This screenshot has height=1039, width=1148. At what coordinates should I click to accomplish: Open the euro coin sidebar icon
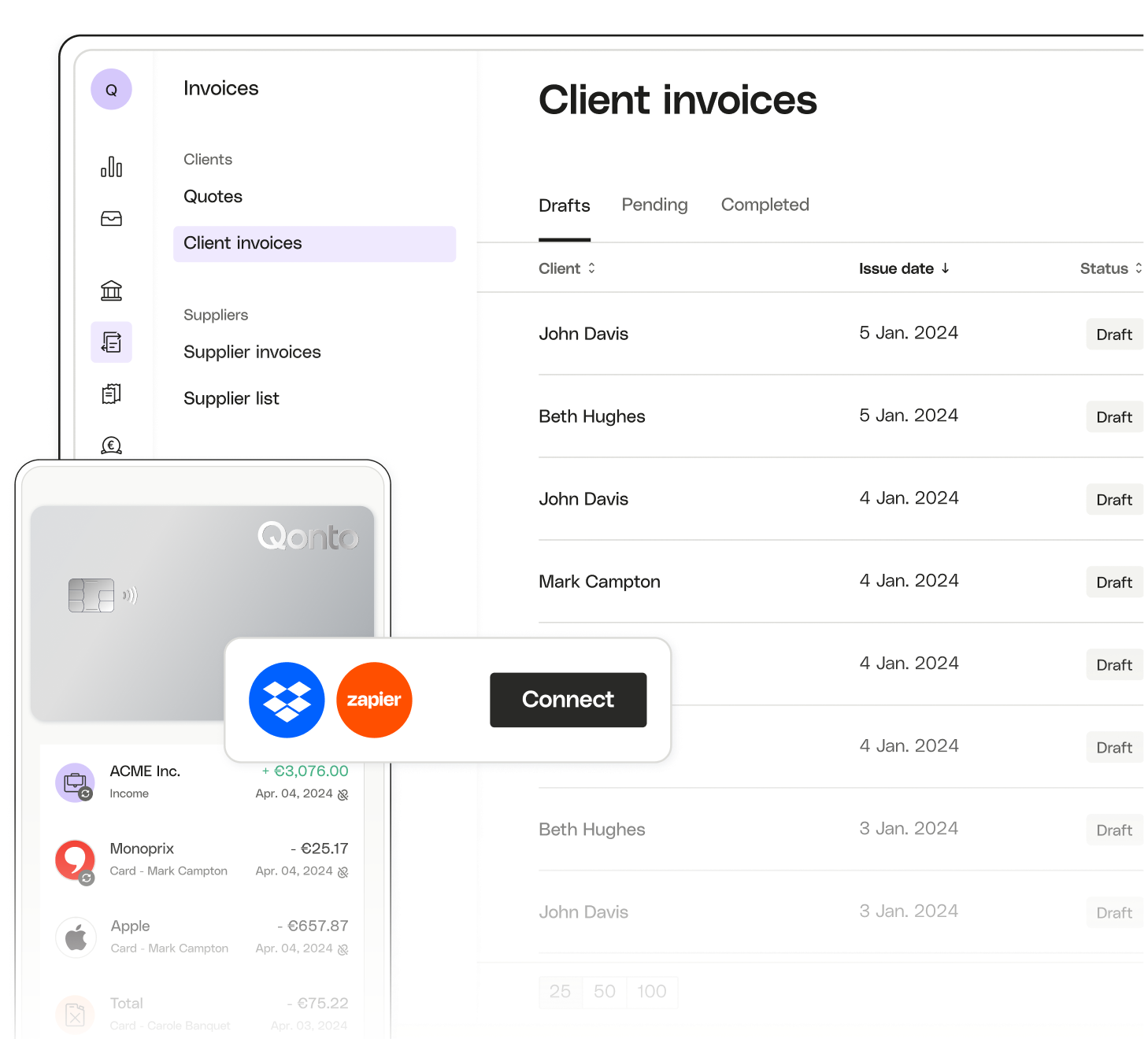[111, 446]
